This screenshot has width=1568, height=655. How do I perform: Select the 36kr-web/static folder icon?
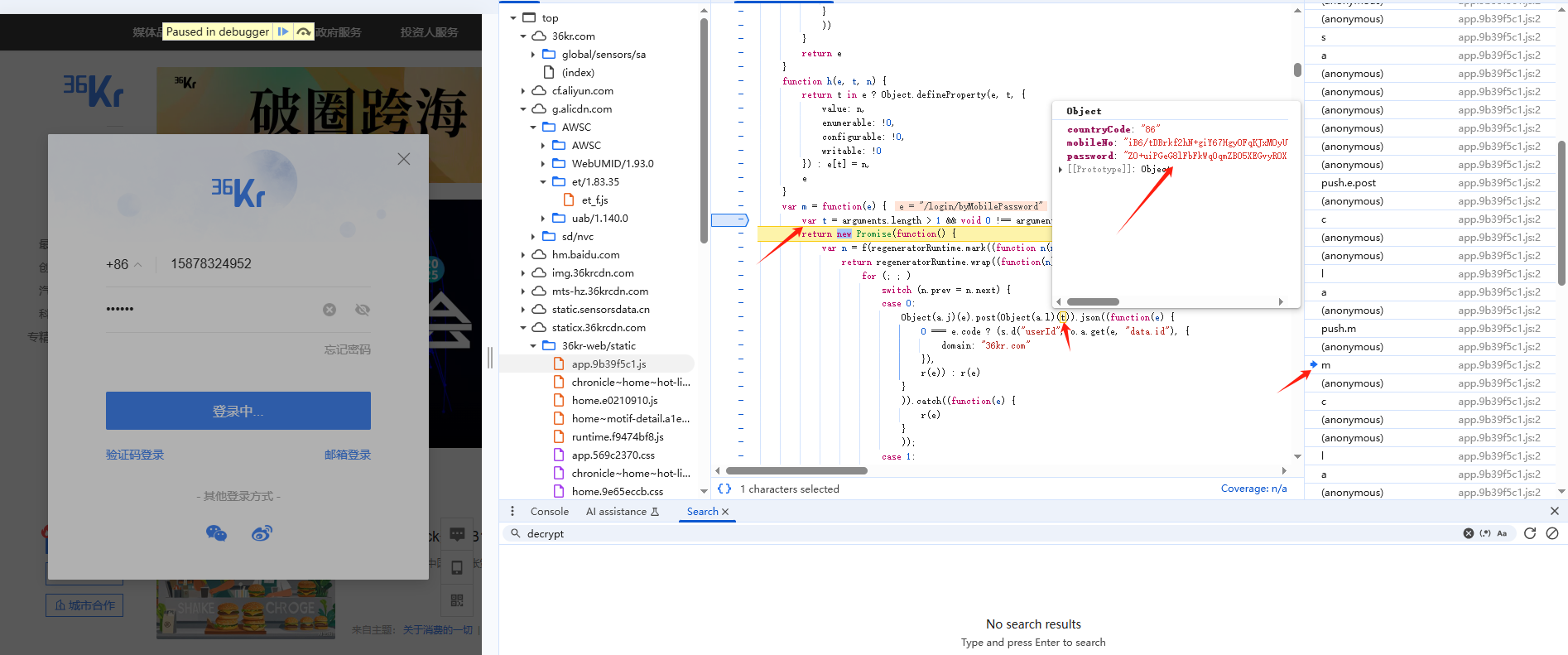click(549, 345)
